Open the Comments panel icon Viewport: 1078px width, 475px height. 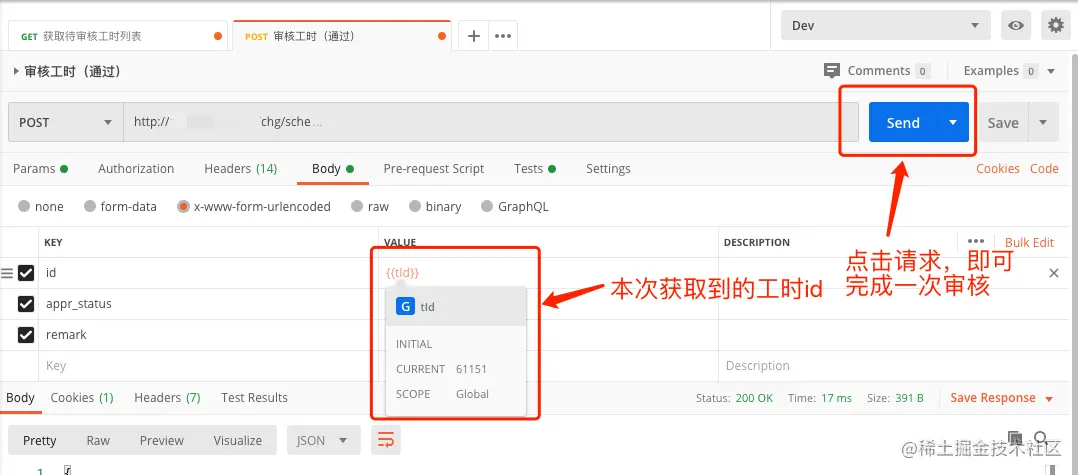coord(832,71)
